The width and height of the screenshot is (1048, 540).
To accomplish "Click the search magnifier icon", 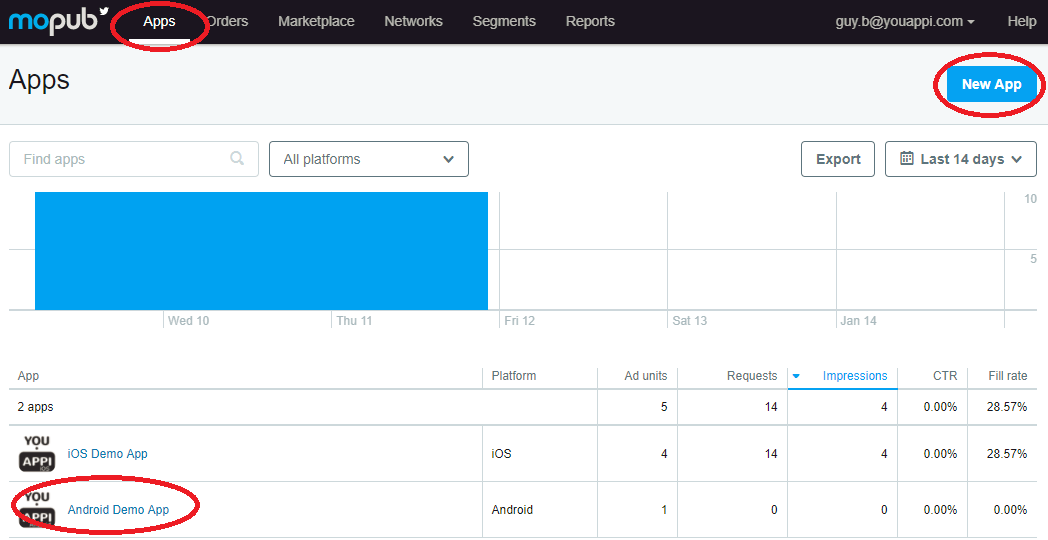I will [x=237, y=158].
